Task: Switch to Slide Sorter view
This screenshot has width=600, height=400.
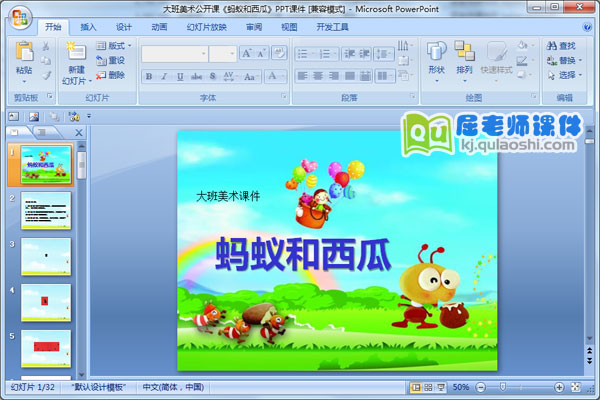Action: [x=428, y=387]
